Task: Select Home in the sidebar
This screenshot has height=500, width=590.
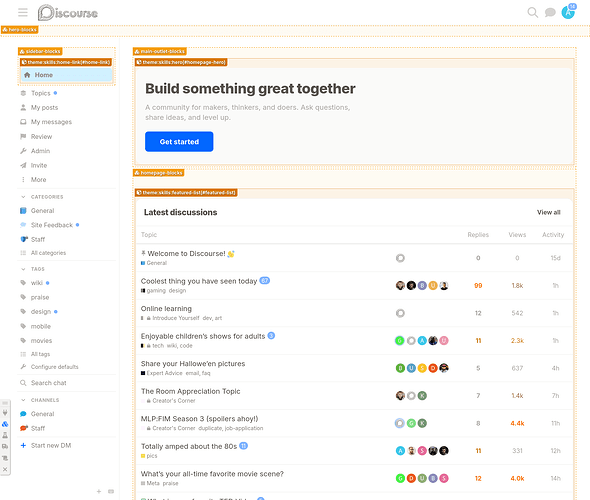Action: pyautogui.click(x=67, y=75)
